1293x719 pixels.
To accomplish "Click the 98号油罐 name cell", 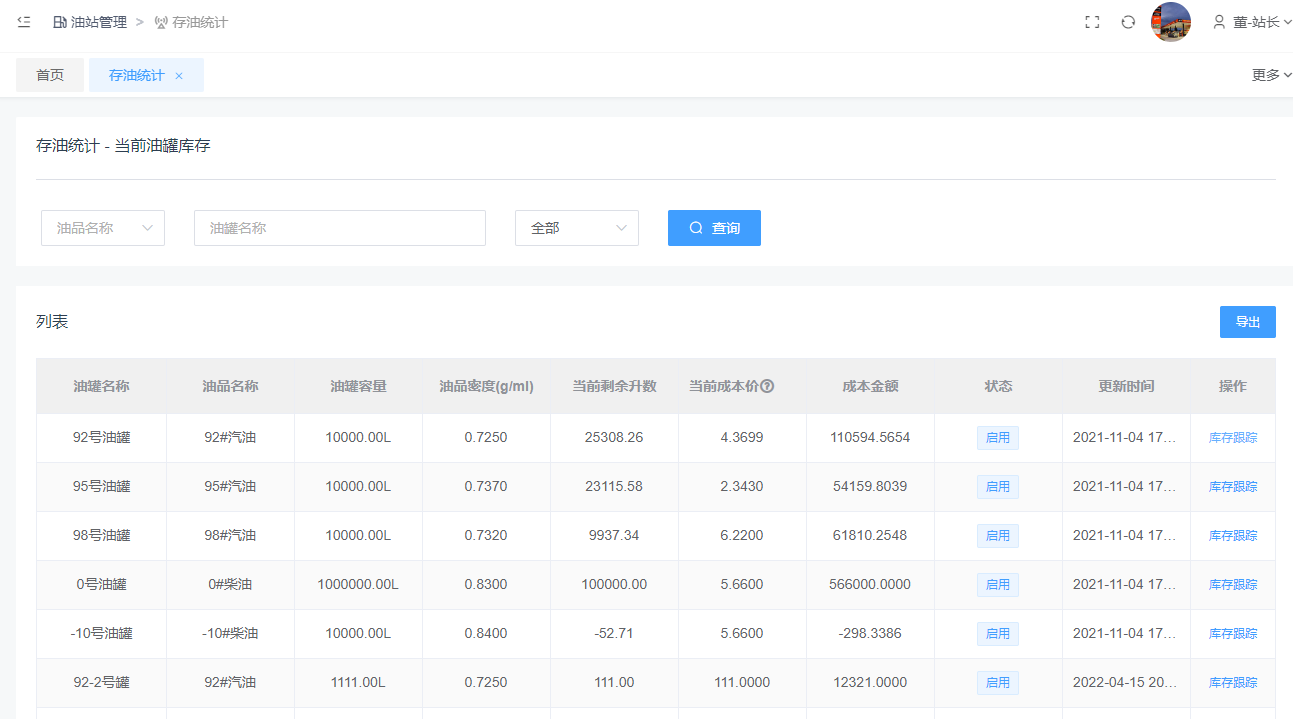I will [x=101, y=536].
